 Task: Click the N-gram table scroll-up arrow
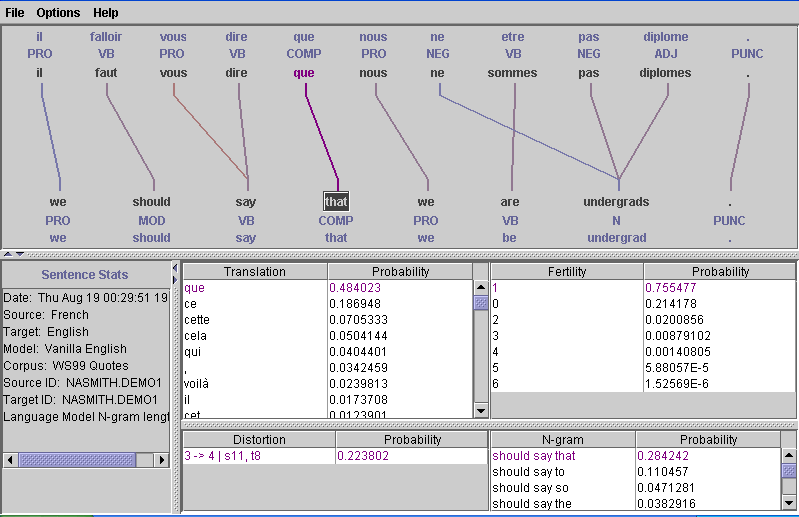[788, 457]
